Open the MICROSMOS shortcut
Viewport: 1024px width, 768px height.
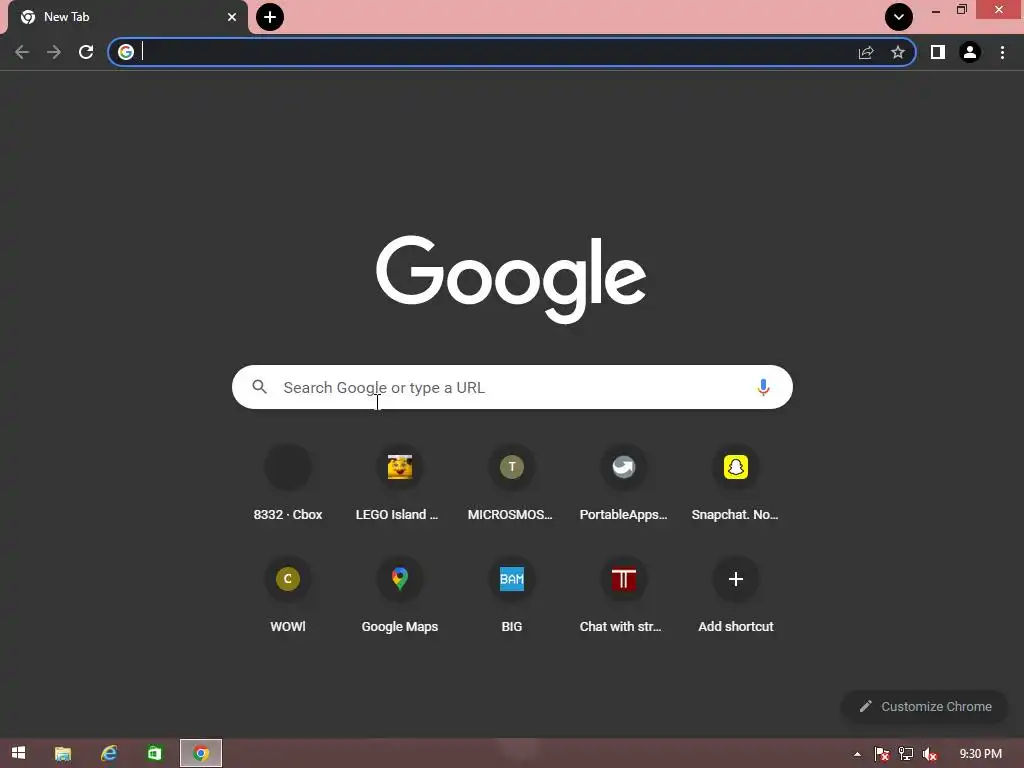coord(511,483)
